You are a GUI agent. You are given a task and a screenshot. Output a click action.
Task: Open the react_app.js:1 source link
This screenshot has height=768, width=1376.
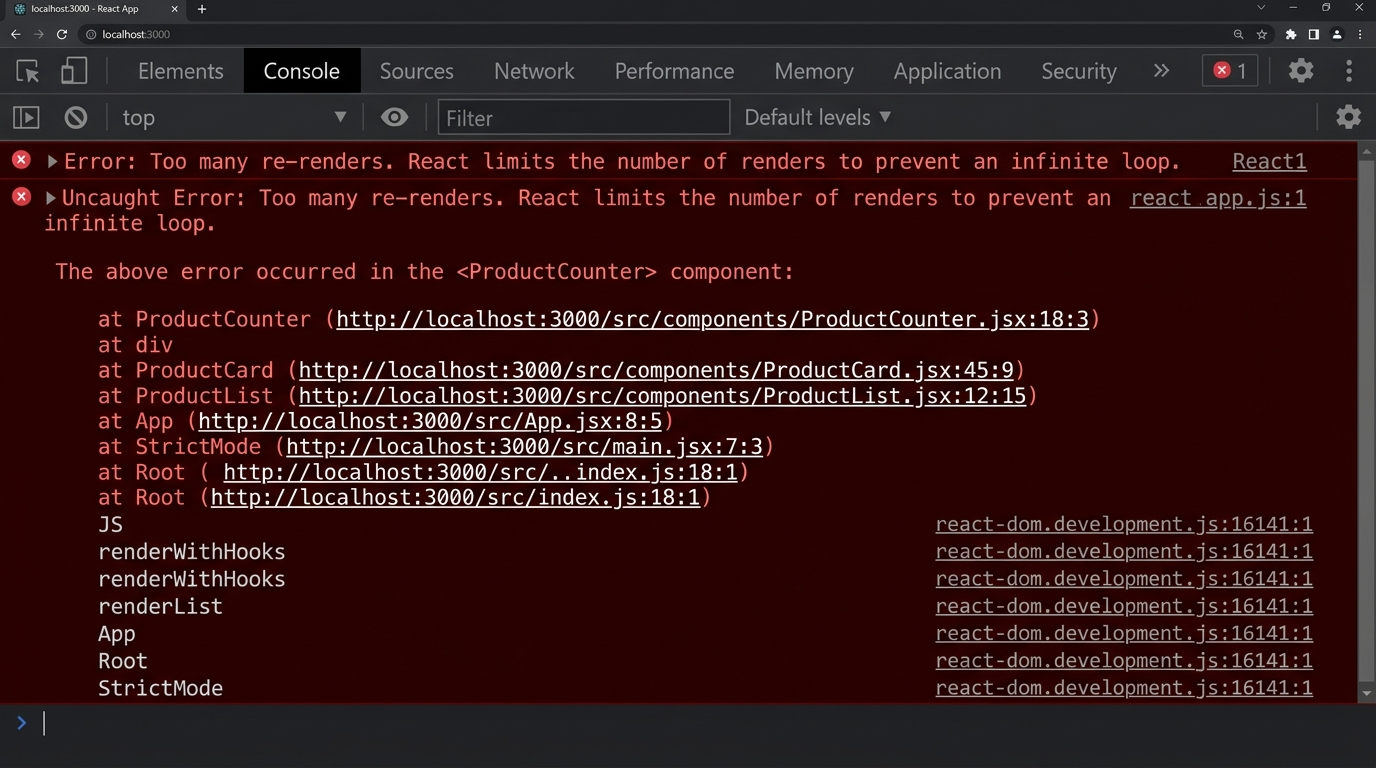[1218, 198]
